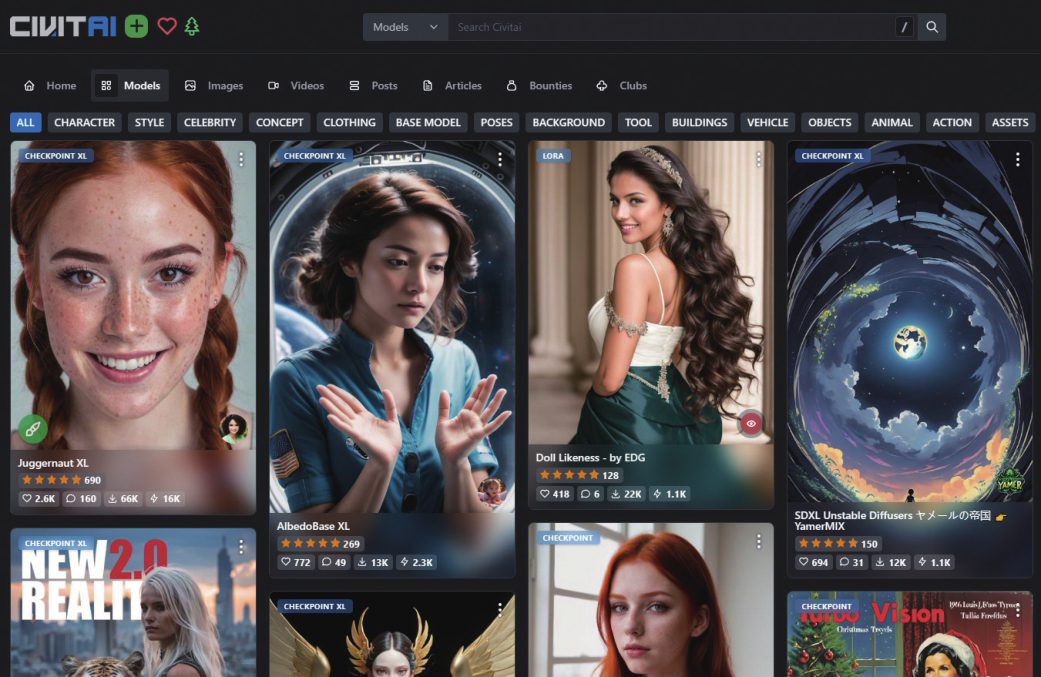The image size is (1041, 677).
Task: Filter by TOOL category
Action: click(638, 122)
